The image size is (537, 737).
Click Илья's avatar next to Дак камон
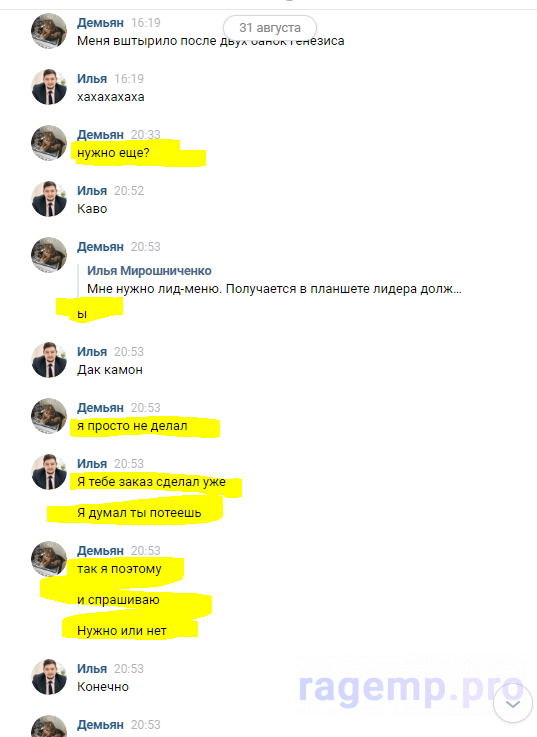(49, 360)
